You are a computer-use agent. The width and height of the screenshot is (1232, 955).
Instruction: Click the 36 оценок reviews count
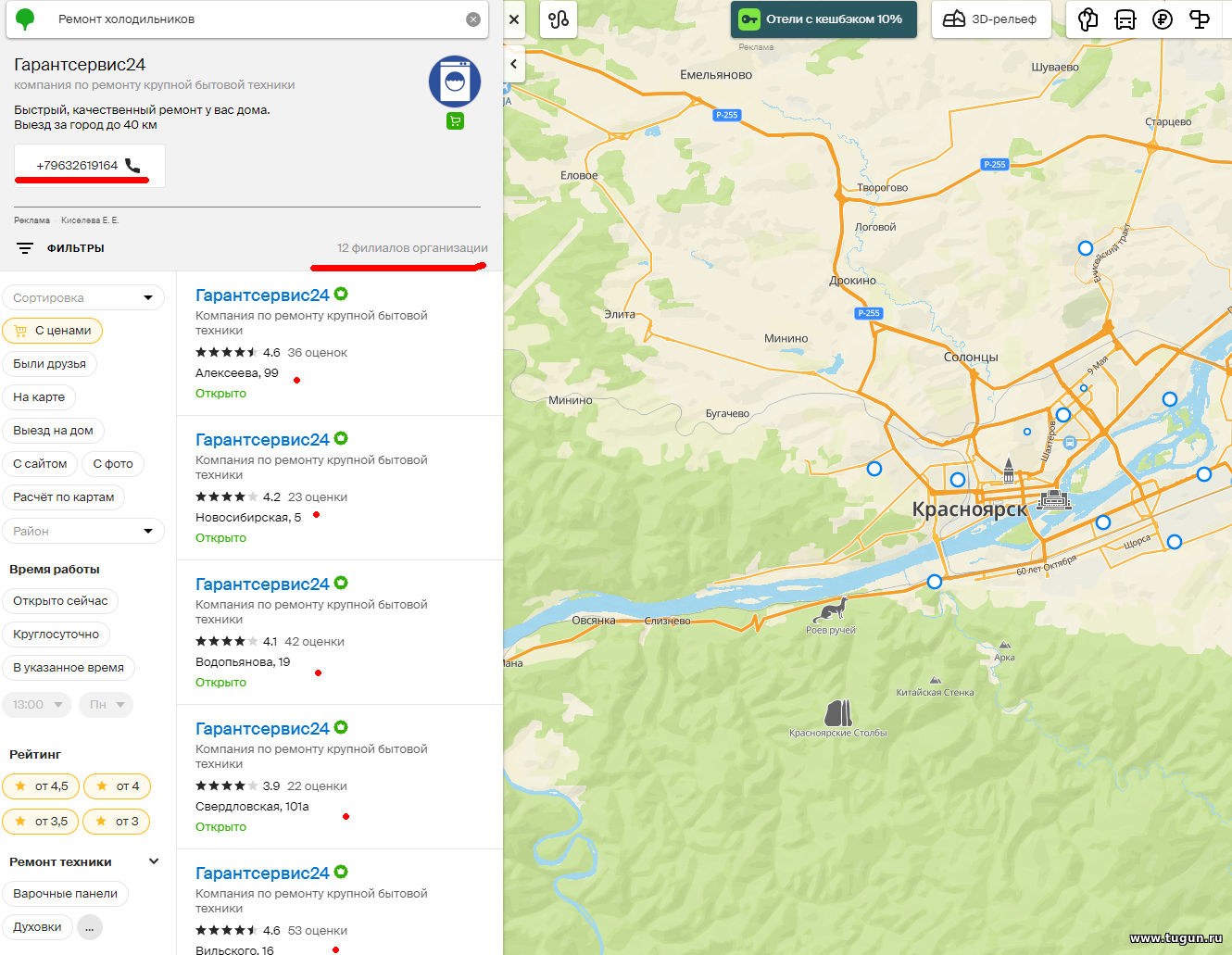(318, 353)
